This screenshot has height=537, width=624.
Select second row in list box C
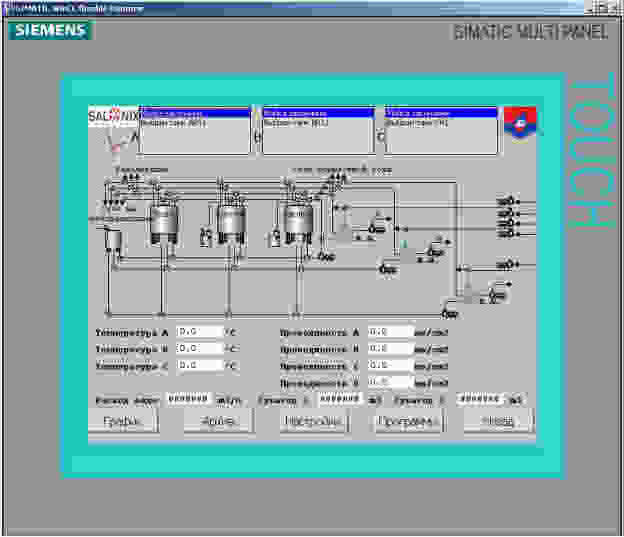441,123
